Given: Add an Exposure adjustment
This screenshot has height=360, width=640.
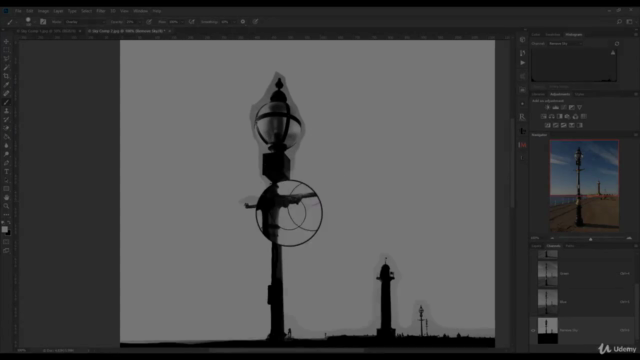Looking at the screenshot, I should point(571,107).
